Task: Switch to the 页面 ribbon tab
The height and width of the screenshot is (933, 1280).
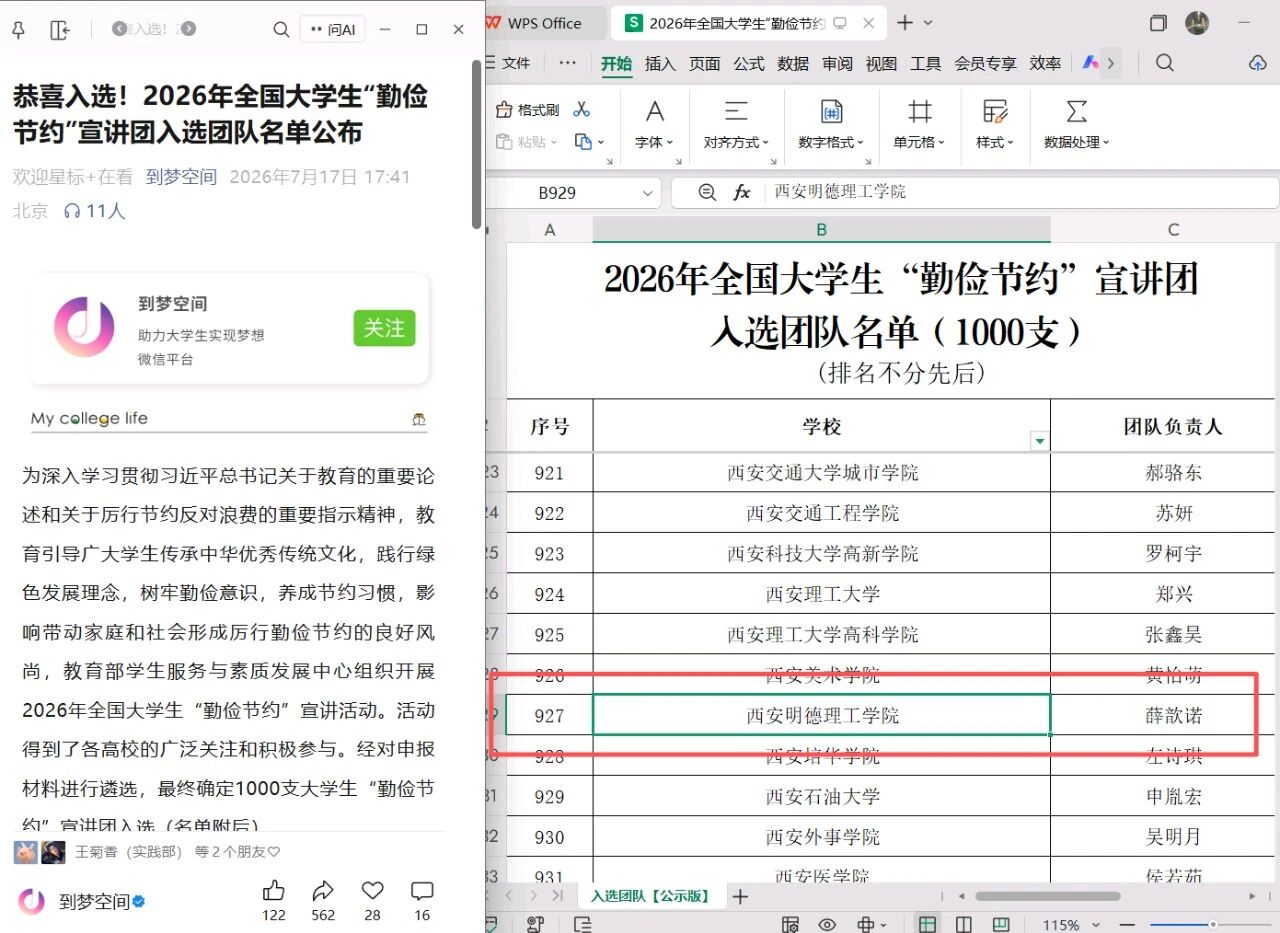Action: 704,64
